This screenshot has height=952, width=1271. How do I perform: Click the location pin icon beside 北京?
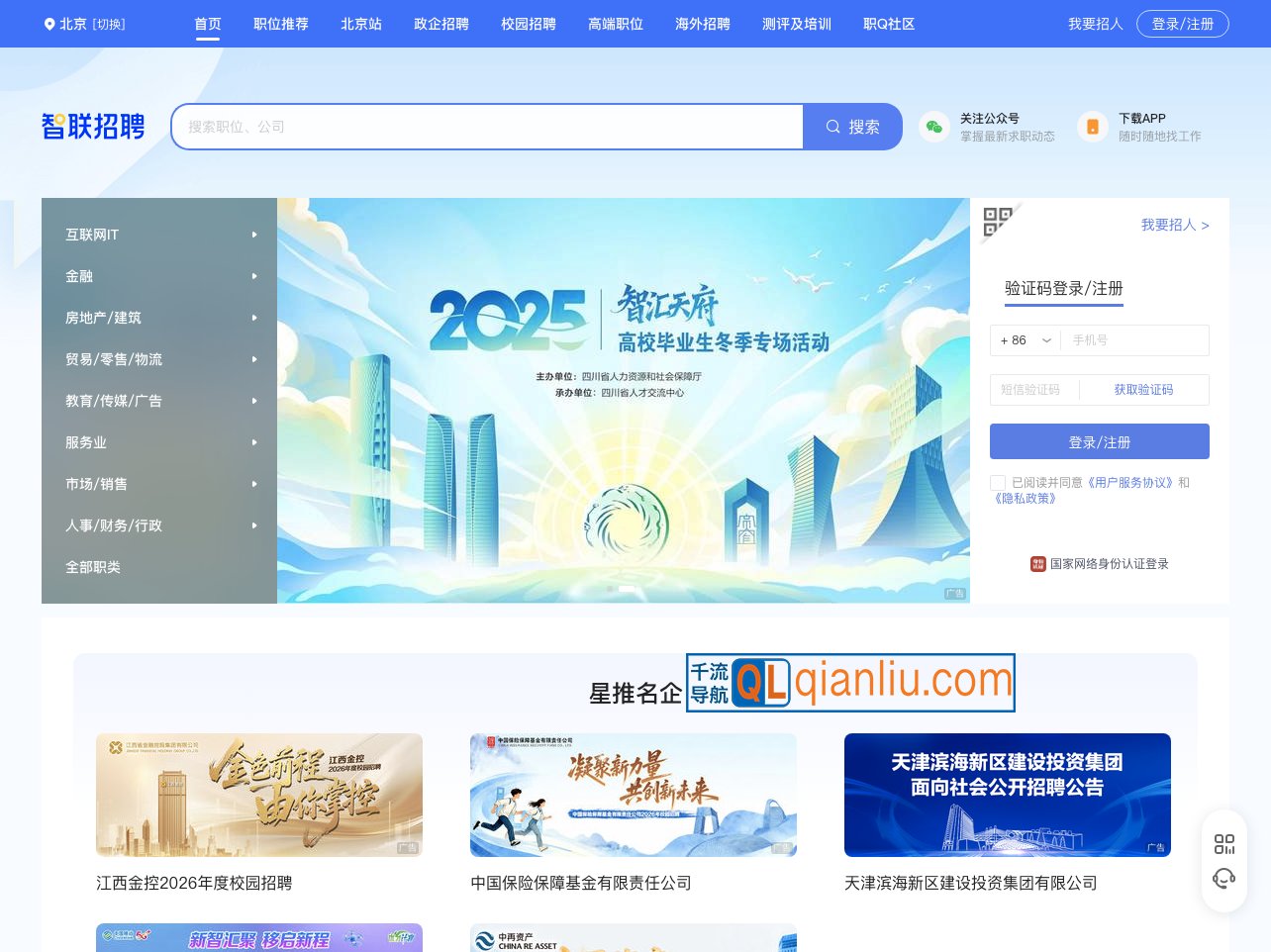point(49,24)
